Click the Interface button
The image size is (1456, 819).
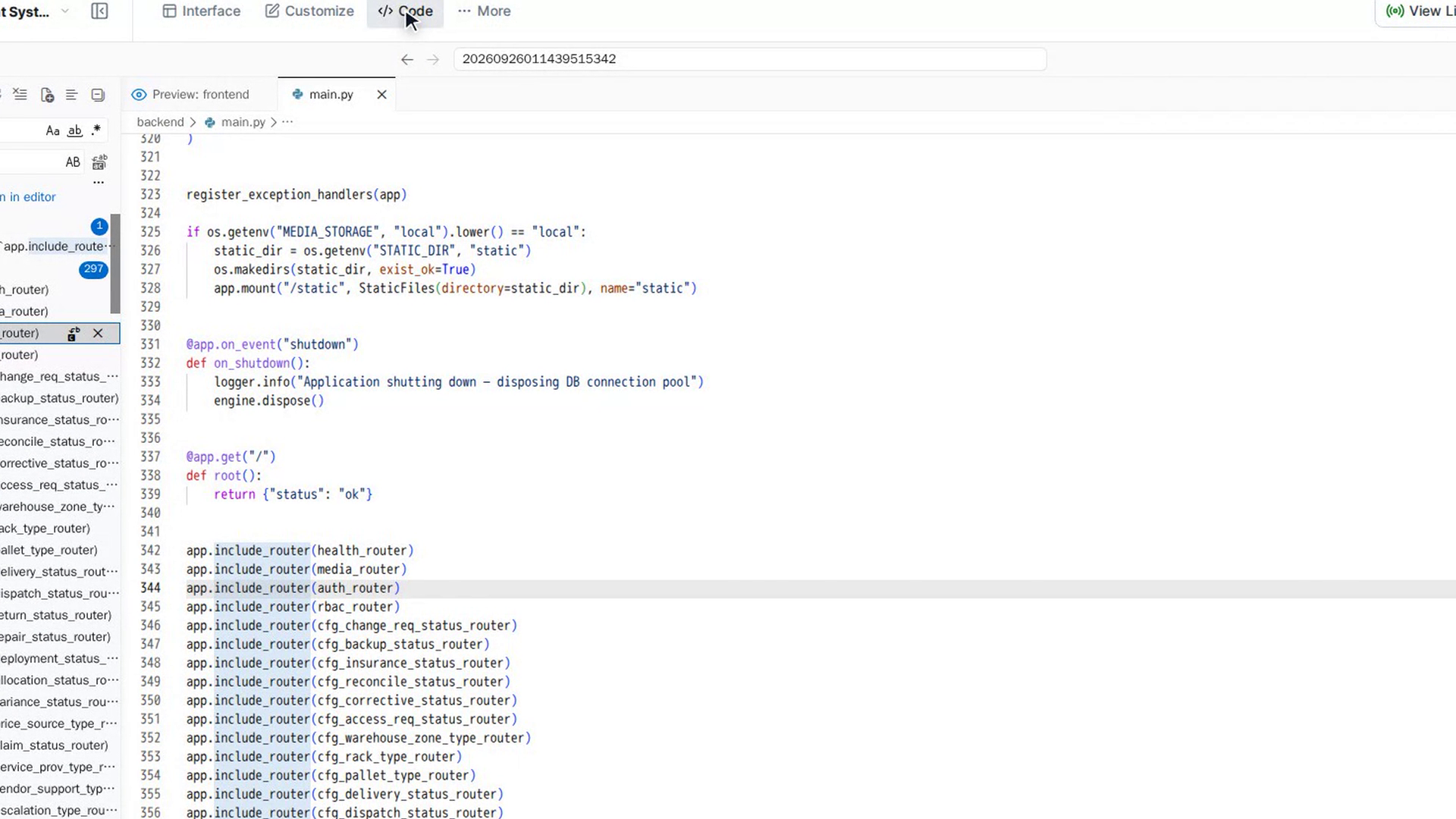pyautogui.click(x=202, y=11)
